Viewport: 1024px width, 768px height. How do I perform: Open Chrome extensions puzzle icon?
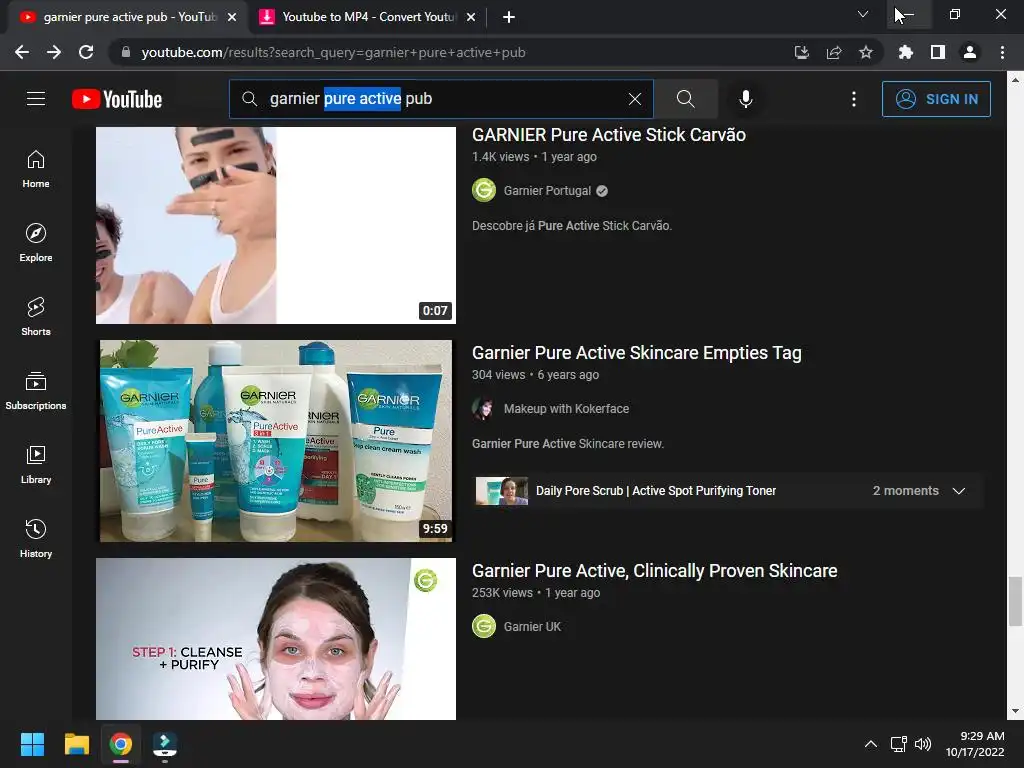tap(905, 52)
